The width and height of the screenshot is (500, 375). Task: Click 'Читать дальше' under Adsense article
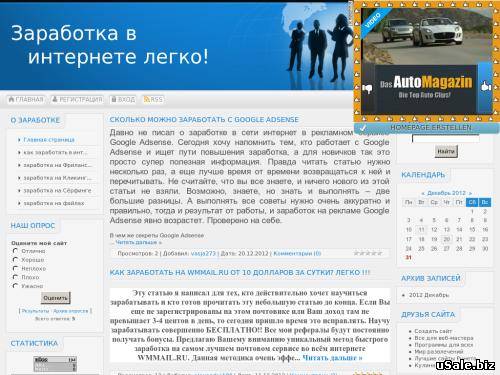pos(139,242)
